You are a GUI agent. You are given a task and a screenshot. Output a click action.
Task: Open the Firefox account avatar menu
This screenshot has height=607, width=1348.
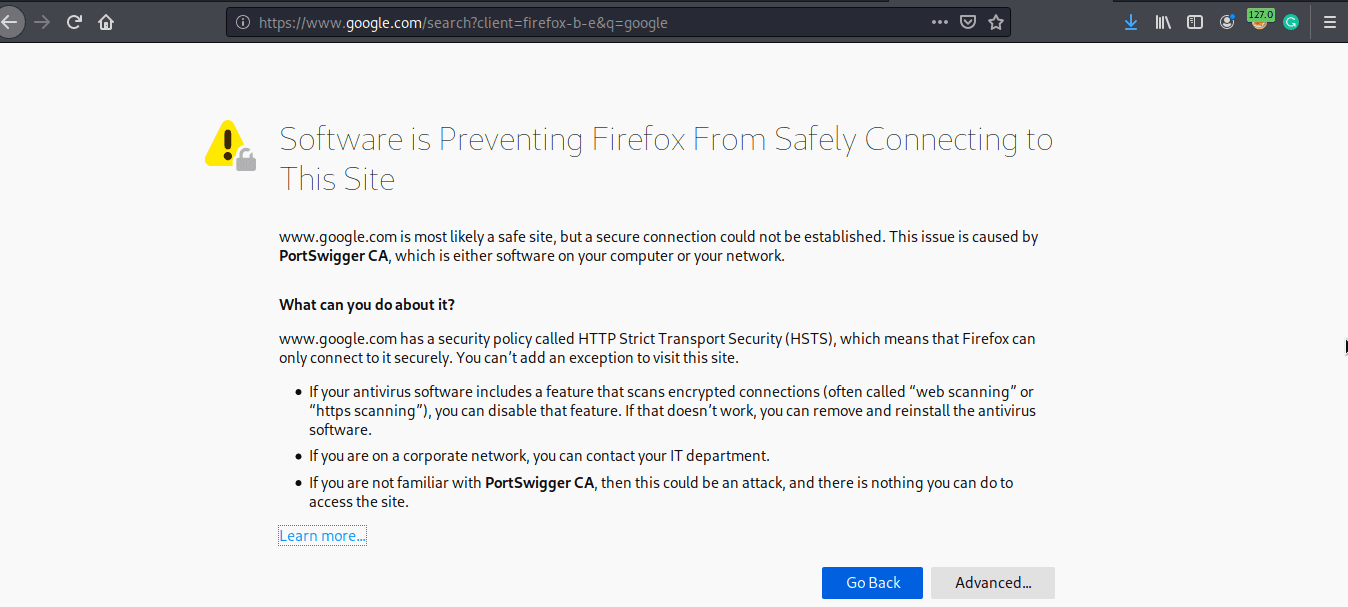pyautogui.click(x=1227, y=22)
